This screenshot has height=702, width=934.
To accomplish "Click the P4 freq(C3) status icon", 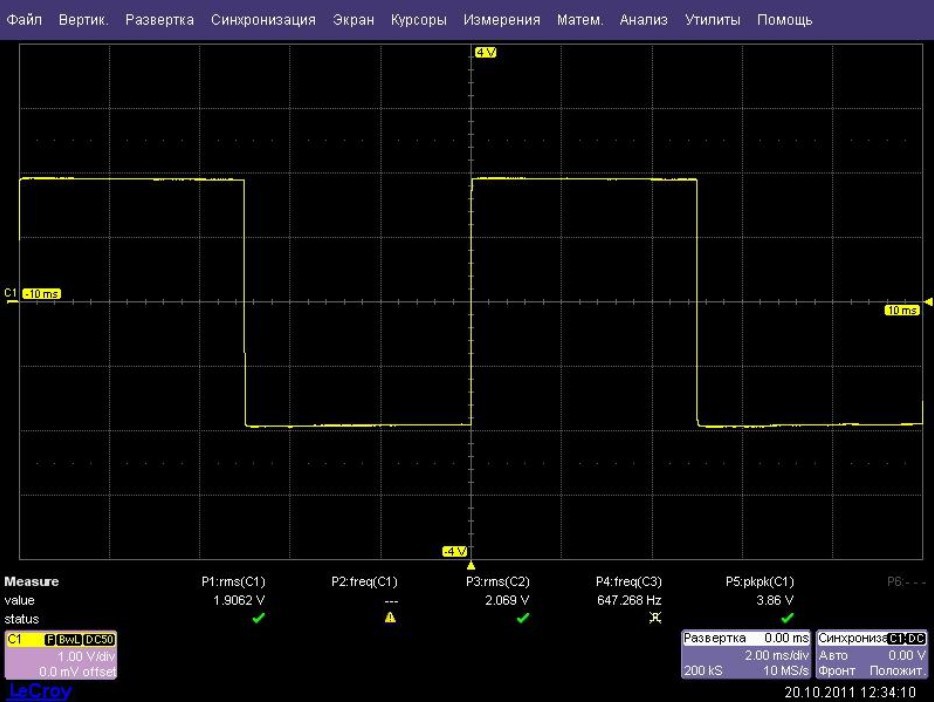I will click(655, 618).
